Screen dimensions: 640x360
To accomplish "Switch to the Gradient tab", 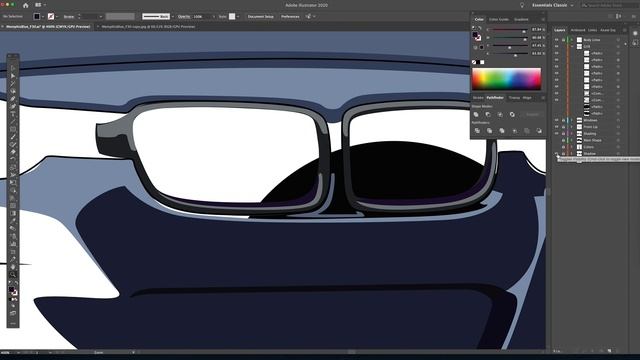I will pyautogui.click(x=521, y=19).
